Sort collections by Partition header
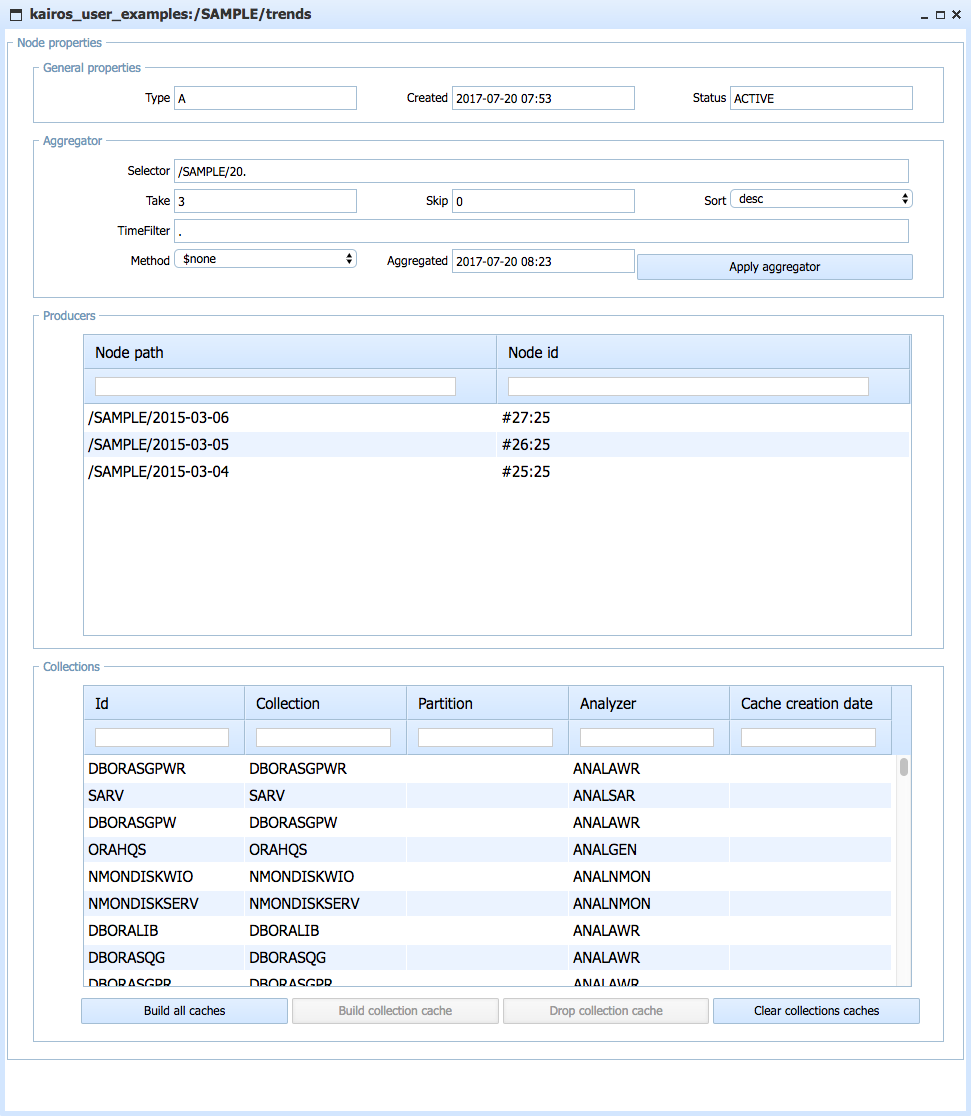The width and height of the screenshot is (971, 1116). (x=488, y=703)
